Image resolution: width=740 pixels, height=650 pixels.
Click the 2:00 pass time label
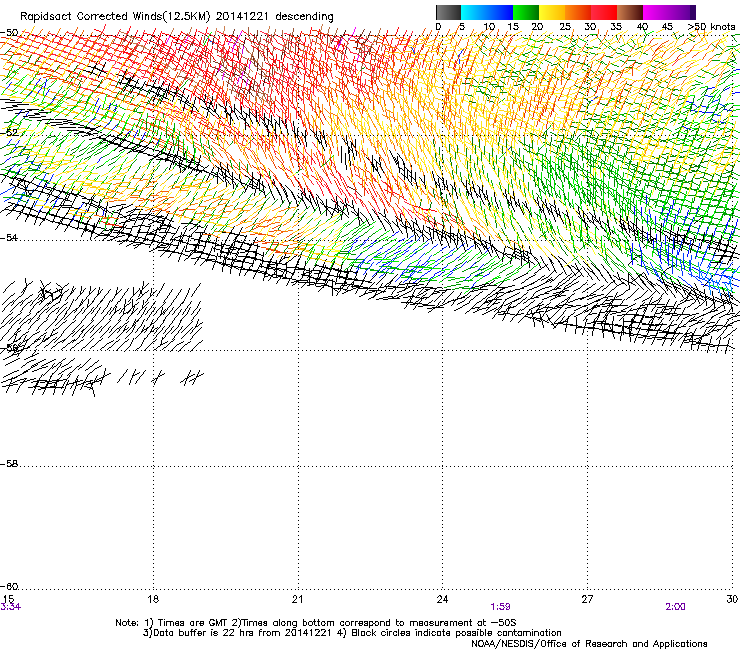[x=675, y=607]
